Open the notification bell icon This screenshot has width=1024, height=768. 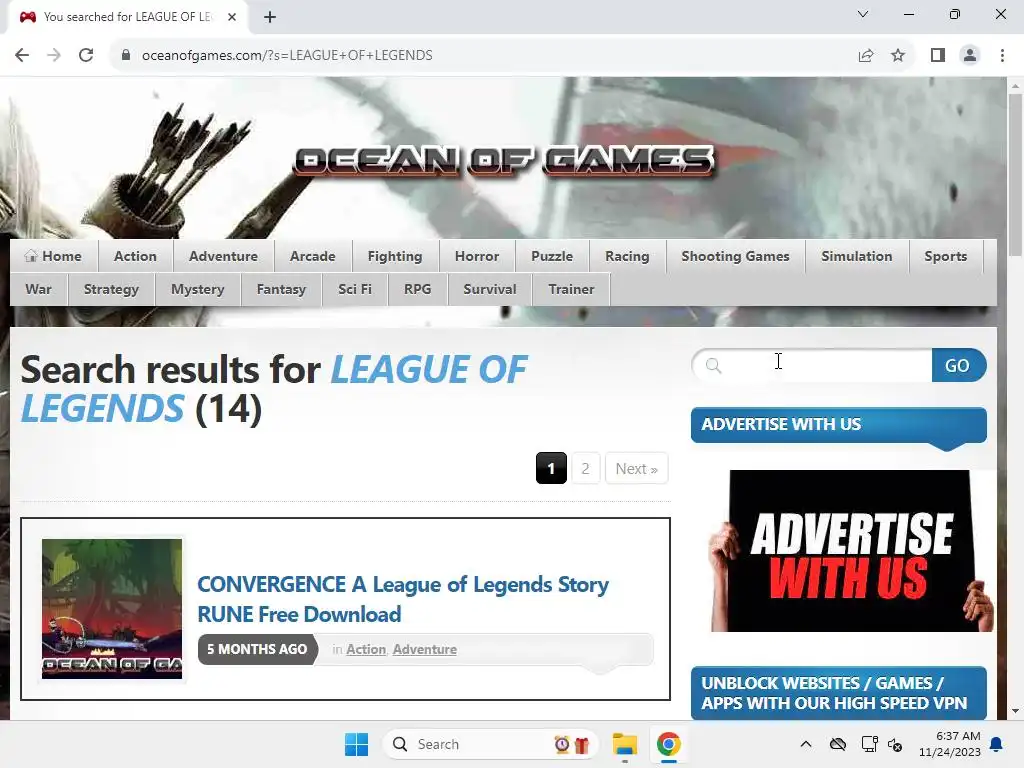coord(997,744)
